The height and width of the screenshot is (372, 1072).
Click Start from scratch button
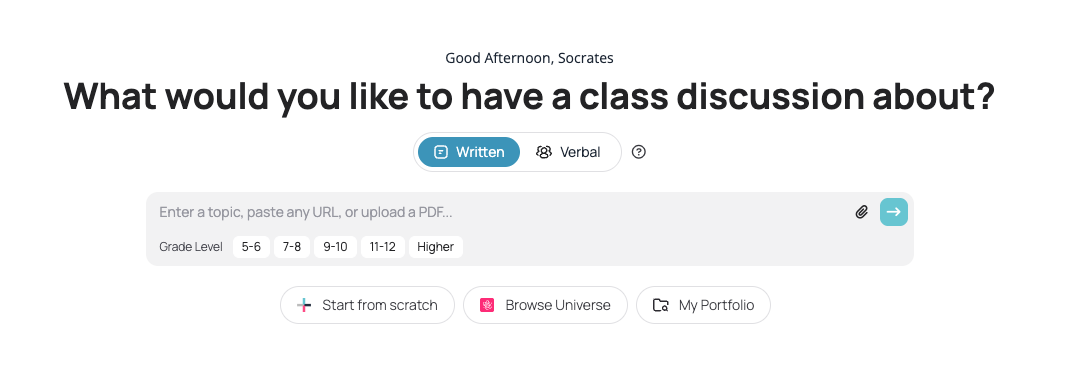(x=367, y=305)
